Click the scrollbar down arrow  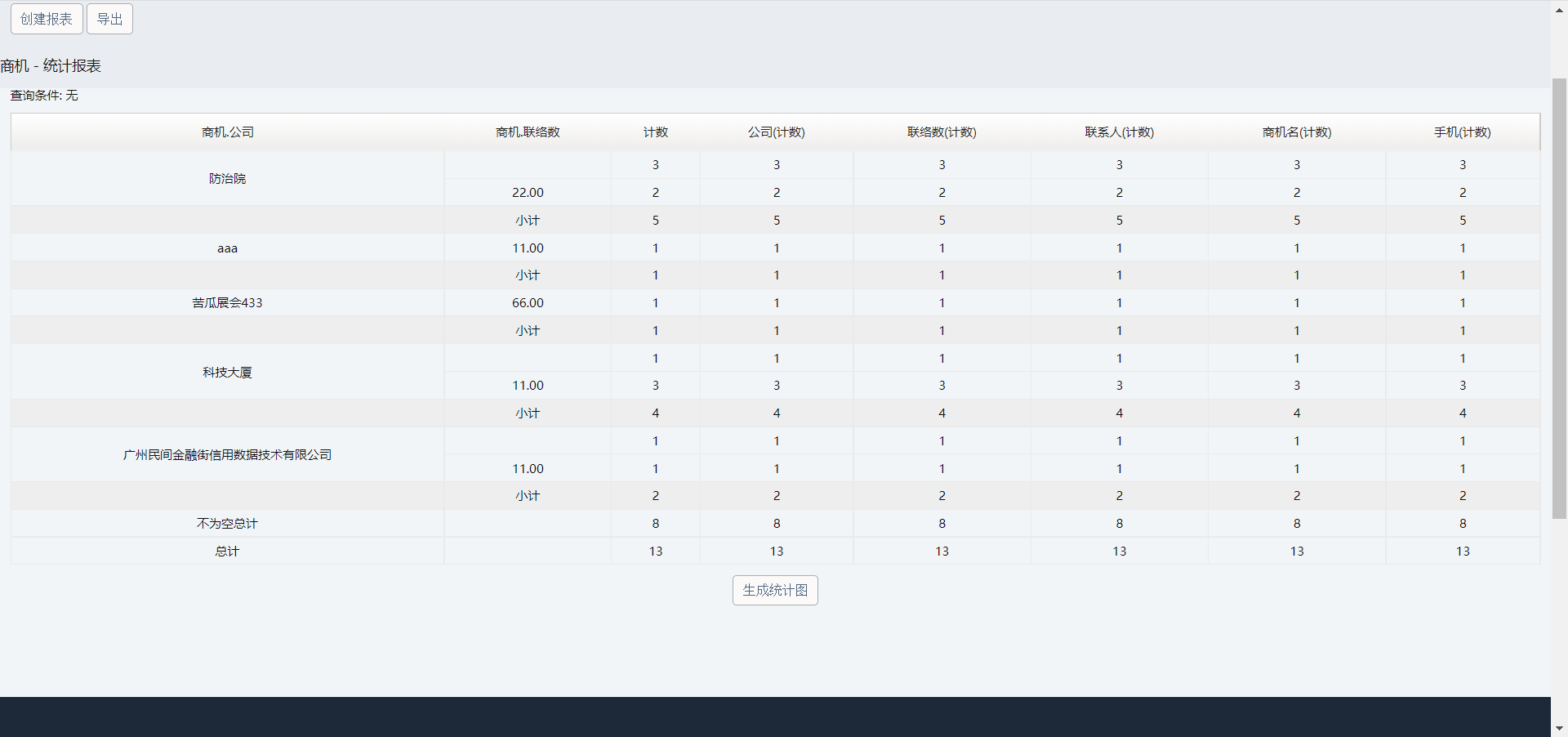pos(1559,728)
